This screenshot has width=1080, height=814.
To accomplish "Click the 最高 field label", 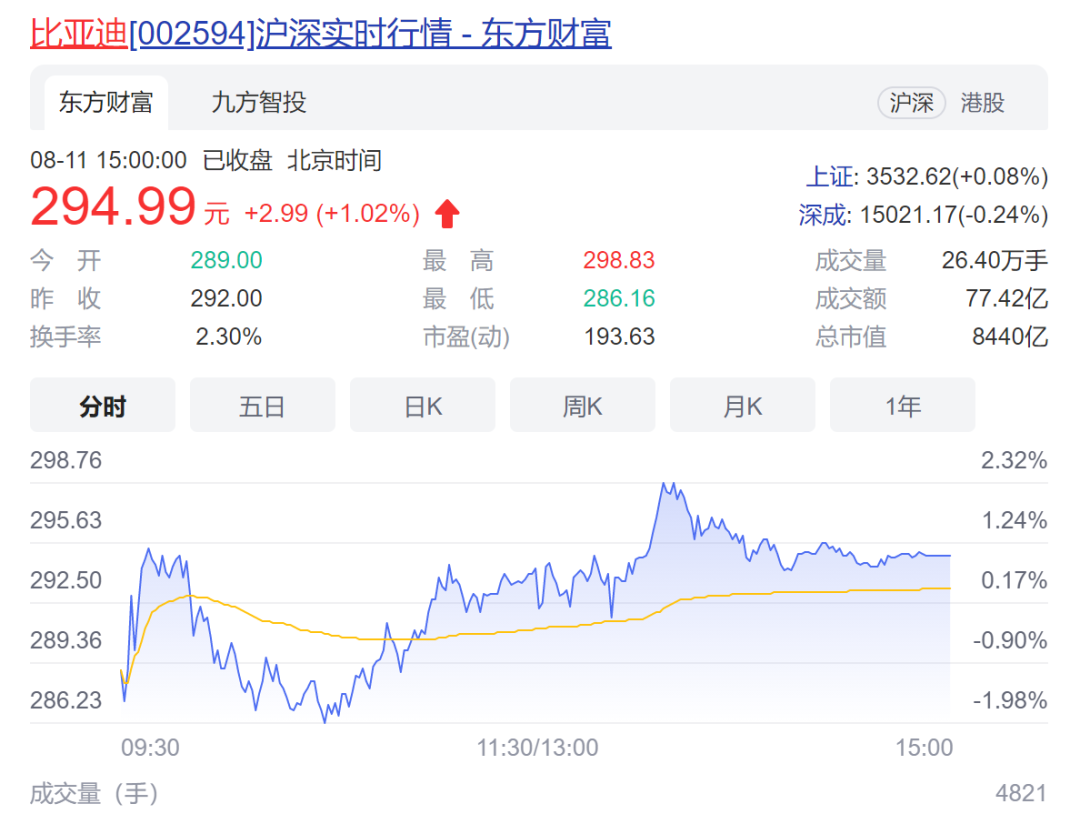I will coord(458,260).
